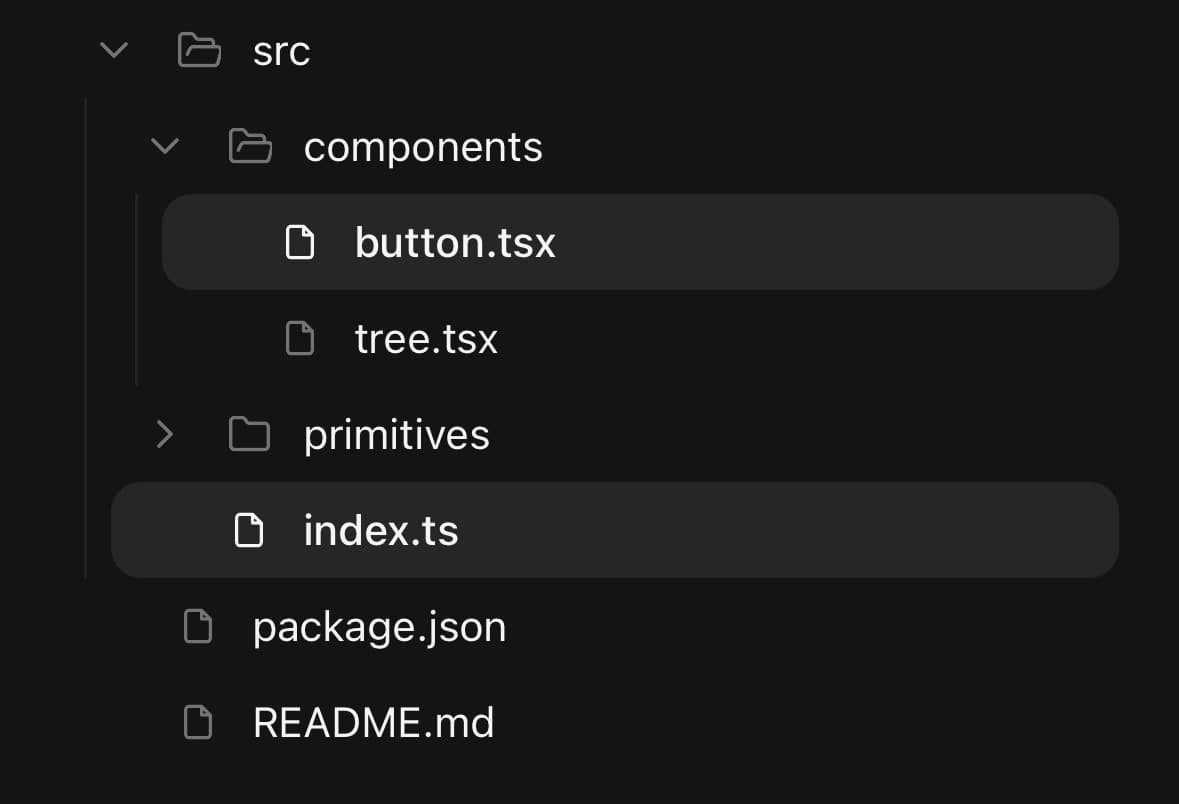Select the index.ts file label
The height and width of the screenshot is (804, 1179).
click(381, 531)
